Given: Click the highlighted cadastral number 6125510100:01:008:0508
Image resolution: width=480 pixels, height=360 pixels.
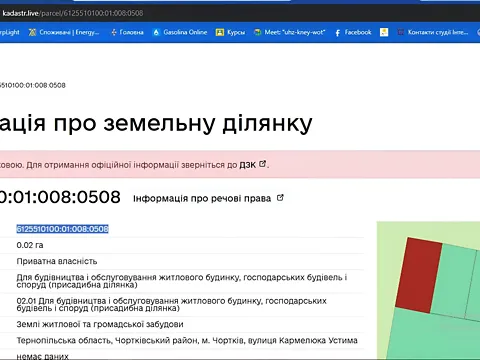Looking at the screenshot, I should 62,229.
